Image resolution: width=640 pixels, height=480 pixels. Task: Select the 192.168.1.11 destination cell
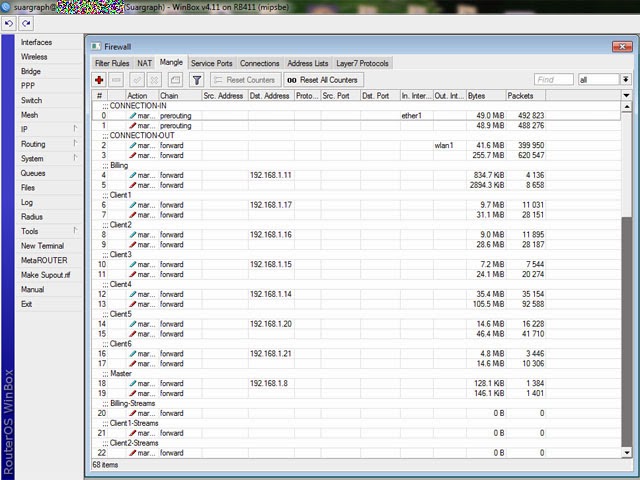[x=271, y=175]
